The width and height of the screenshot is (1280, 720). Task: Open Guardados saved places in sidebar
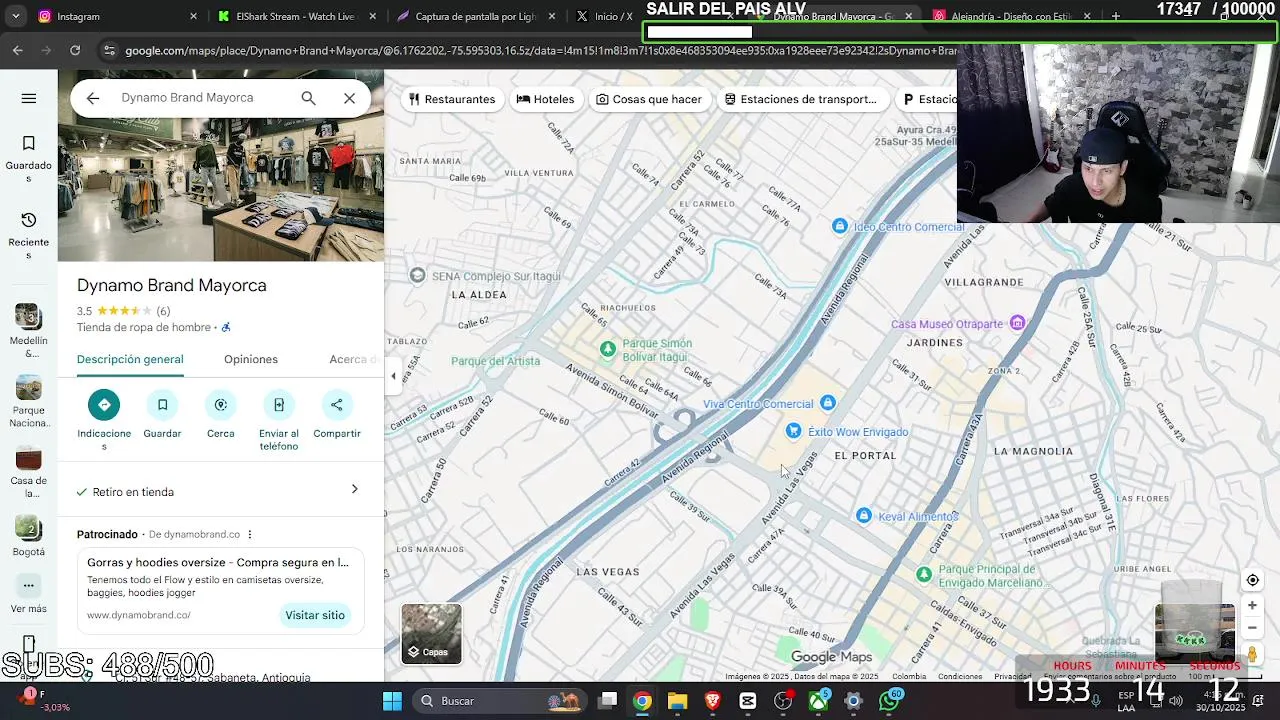28,159
